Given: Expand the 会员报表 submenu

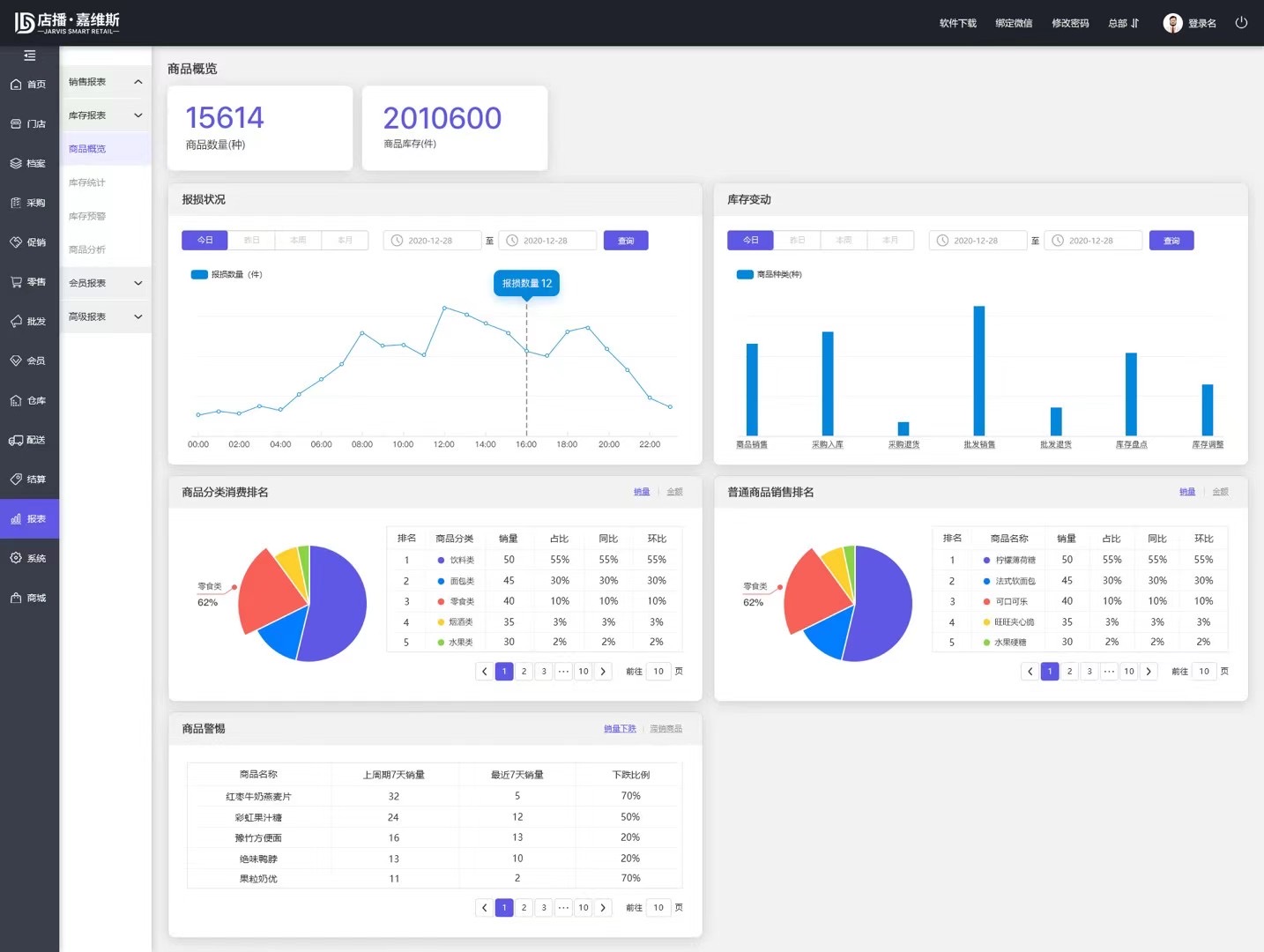Looking at the screenshot, I should click(106, 283).
